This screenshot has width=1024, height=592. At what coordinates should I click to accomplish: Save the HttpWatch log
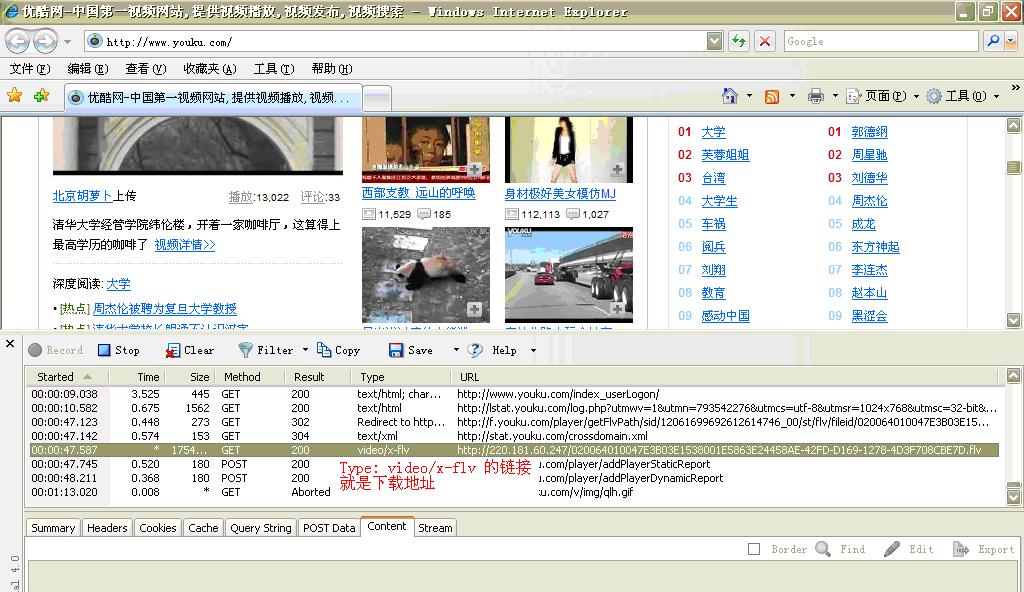pos(411,350)
